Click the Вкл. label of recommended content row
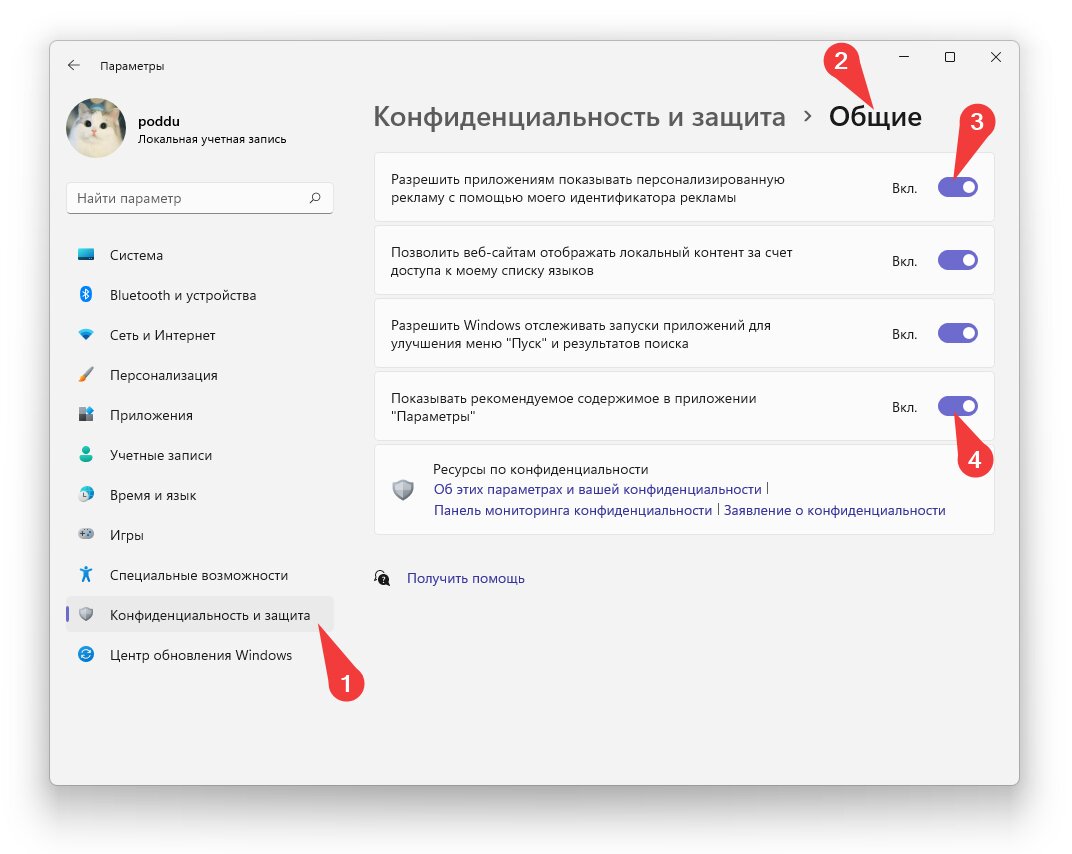Screen dimensions: 1072x854 click(x=904, y=407)
